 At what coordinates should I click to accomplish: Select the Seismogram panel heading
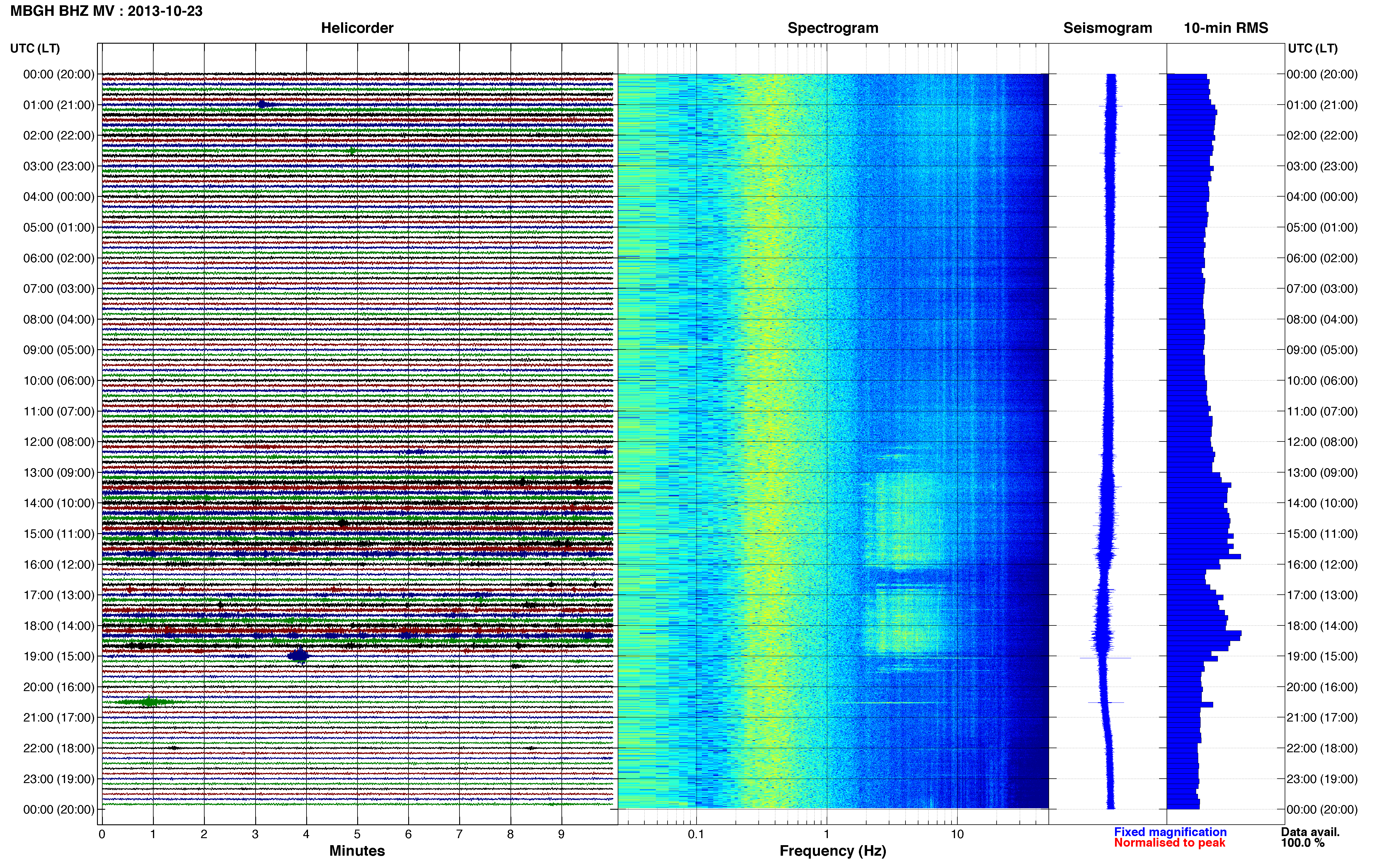[x=1108, y=28]
